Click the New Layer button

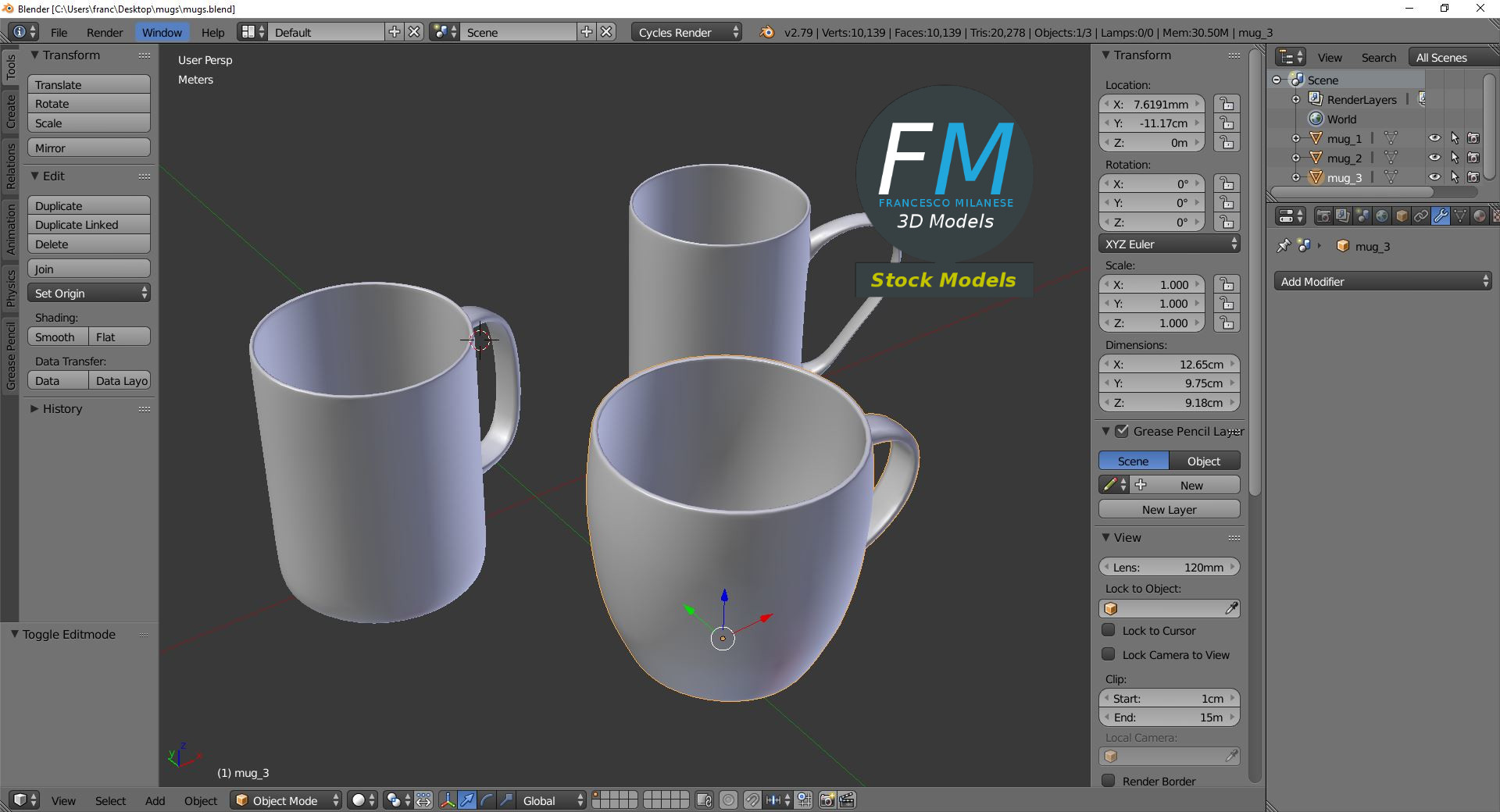click(1169, 510)
